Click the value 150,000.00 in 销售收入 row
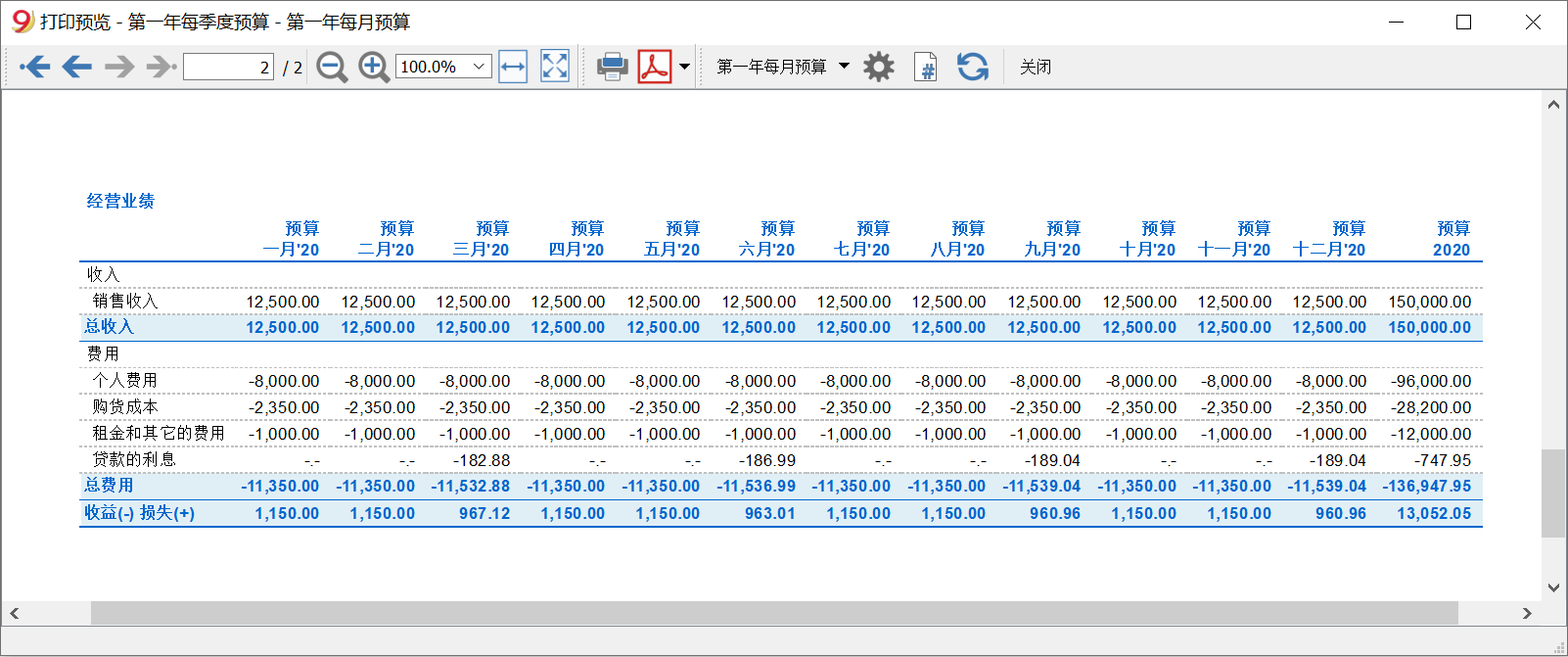This screenshot has height=657, width=1568. pos(1429,302)
